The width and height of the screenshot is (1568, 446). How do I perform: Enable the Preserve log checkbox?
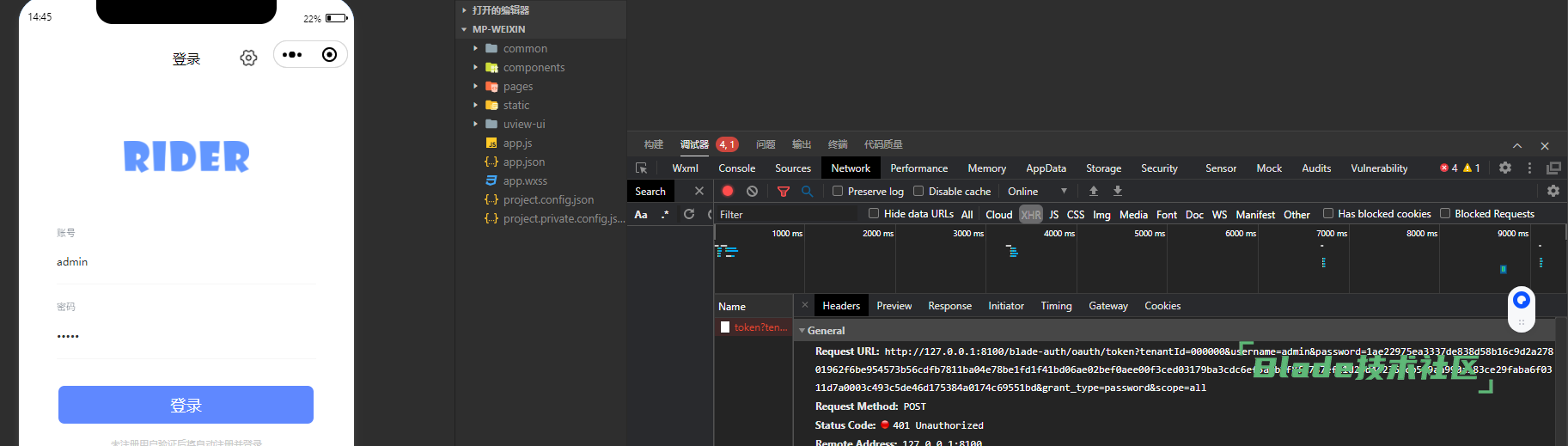(838, 191)
